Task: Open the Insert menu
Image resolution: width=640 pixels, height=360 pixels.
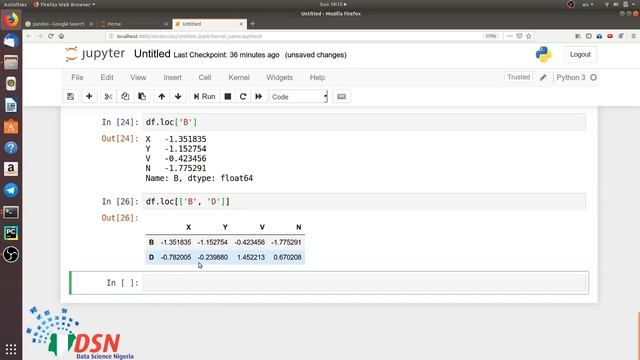Action: point(173,78)
